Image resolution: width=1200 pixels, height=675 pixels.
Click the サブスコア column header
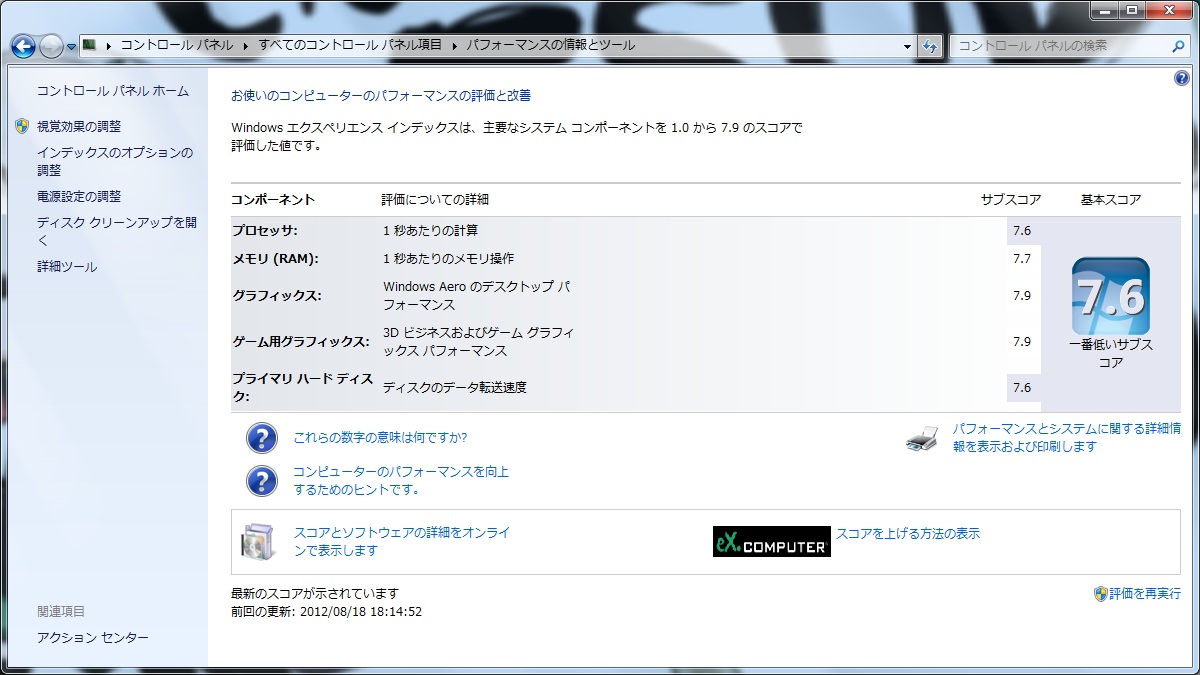pyautogui.click(x=1011, y=200)
